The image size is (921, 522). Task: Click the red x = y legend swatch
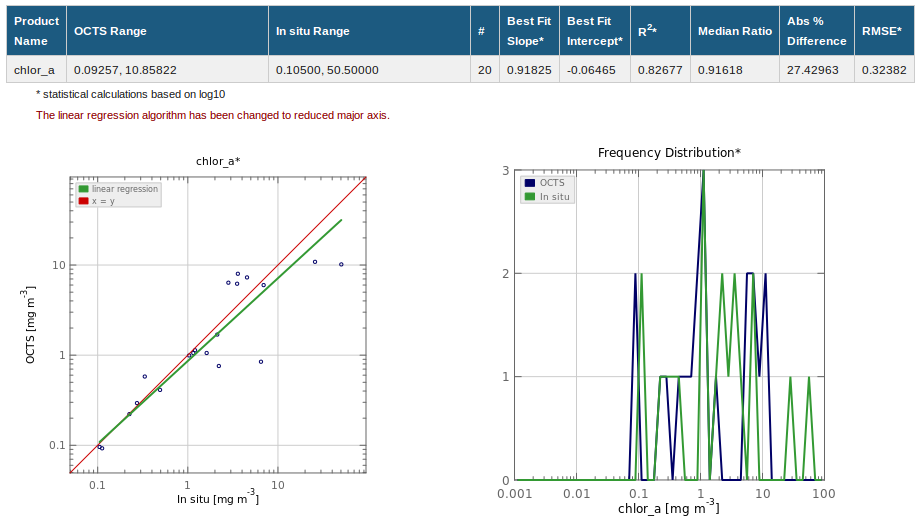[x=84, y=200]
